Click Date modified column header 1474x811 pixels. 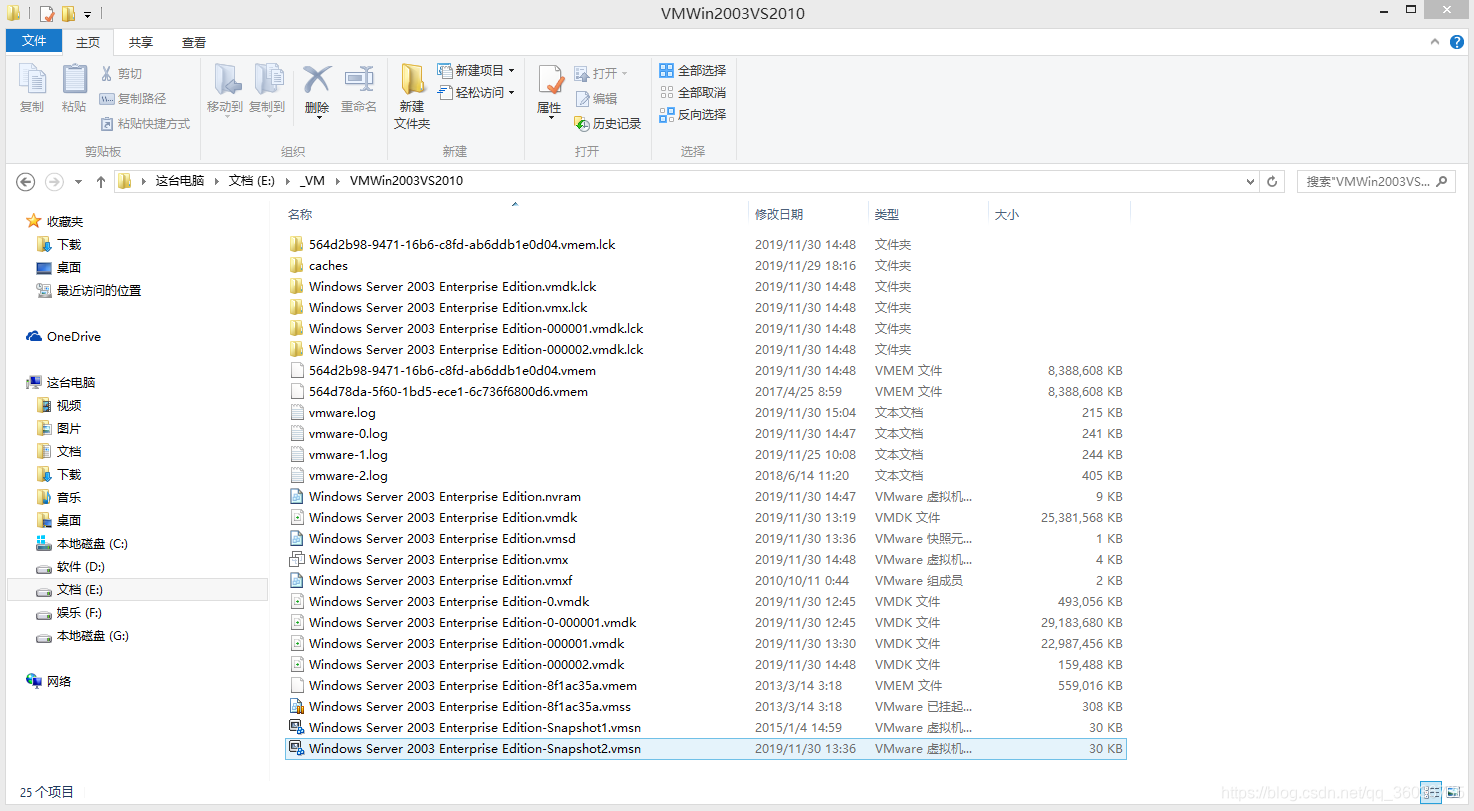point(779,215)
